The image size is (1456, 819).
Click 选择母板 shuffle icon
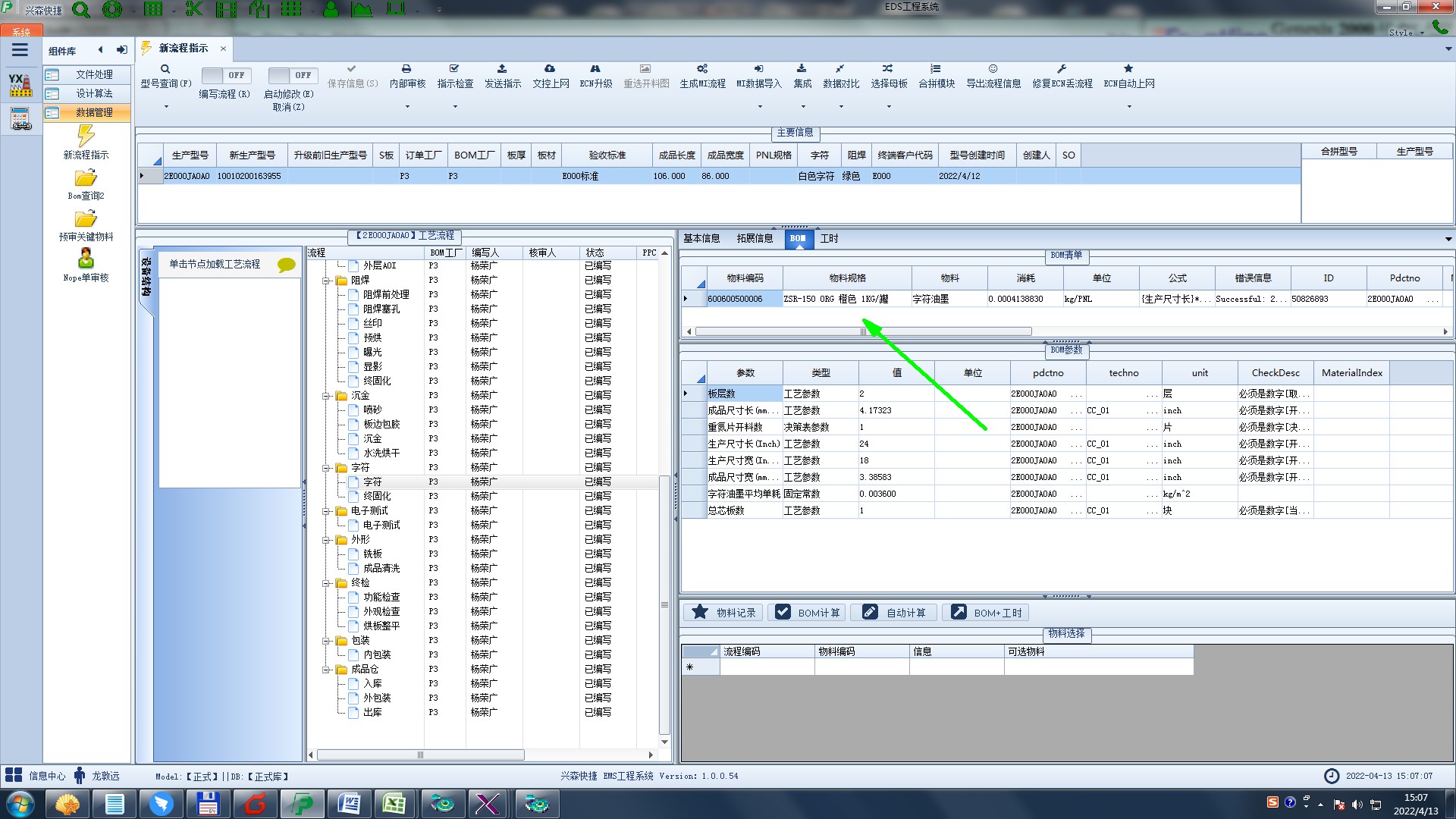pyautogui.click(x=888, y=69)
